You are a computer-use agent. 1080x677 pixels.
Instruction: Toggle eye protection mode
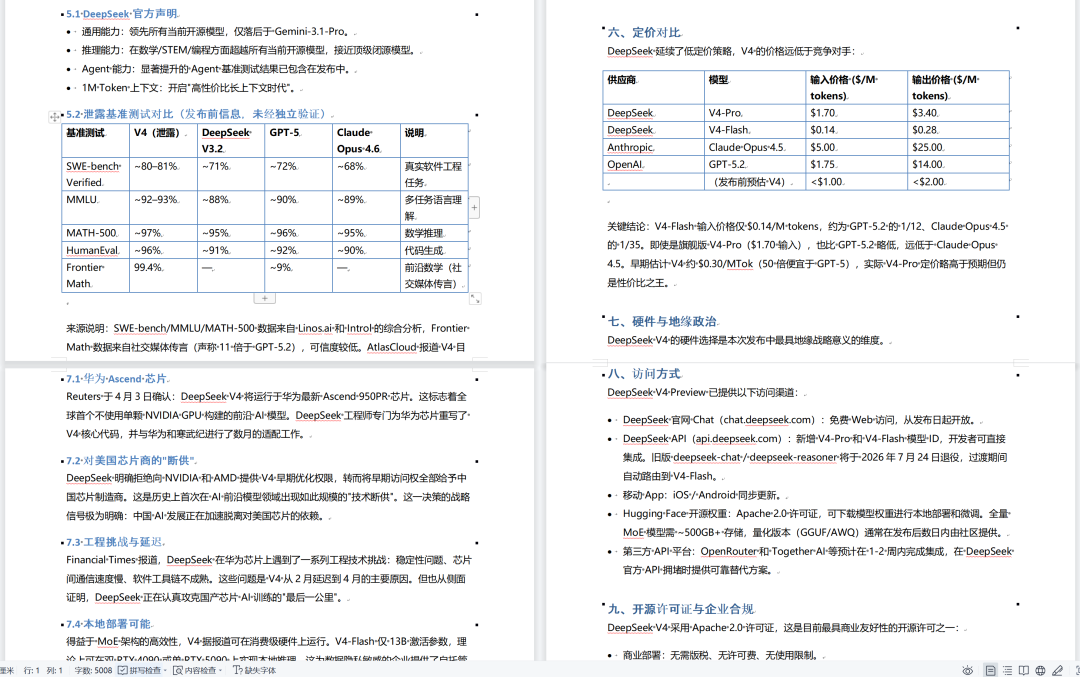click(x=967, y=668)
